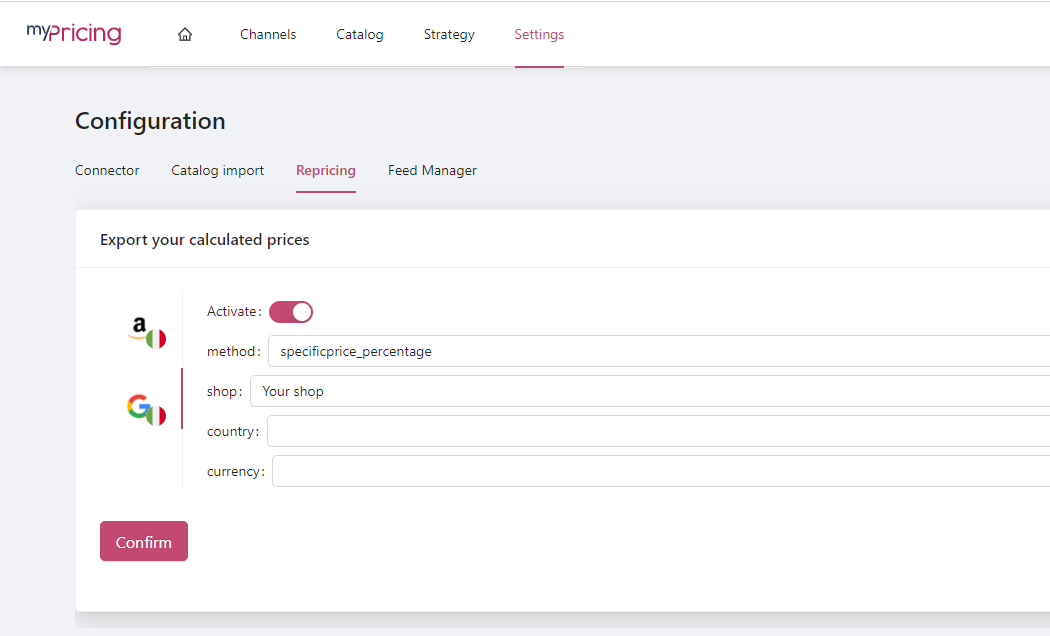Image resolution: width=1050 pixels, height=636 pixels.
Task: Click the Export your calculated prices heading
Action: 205,239
